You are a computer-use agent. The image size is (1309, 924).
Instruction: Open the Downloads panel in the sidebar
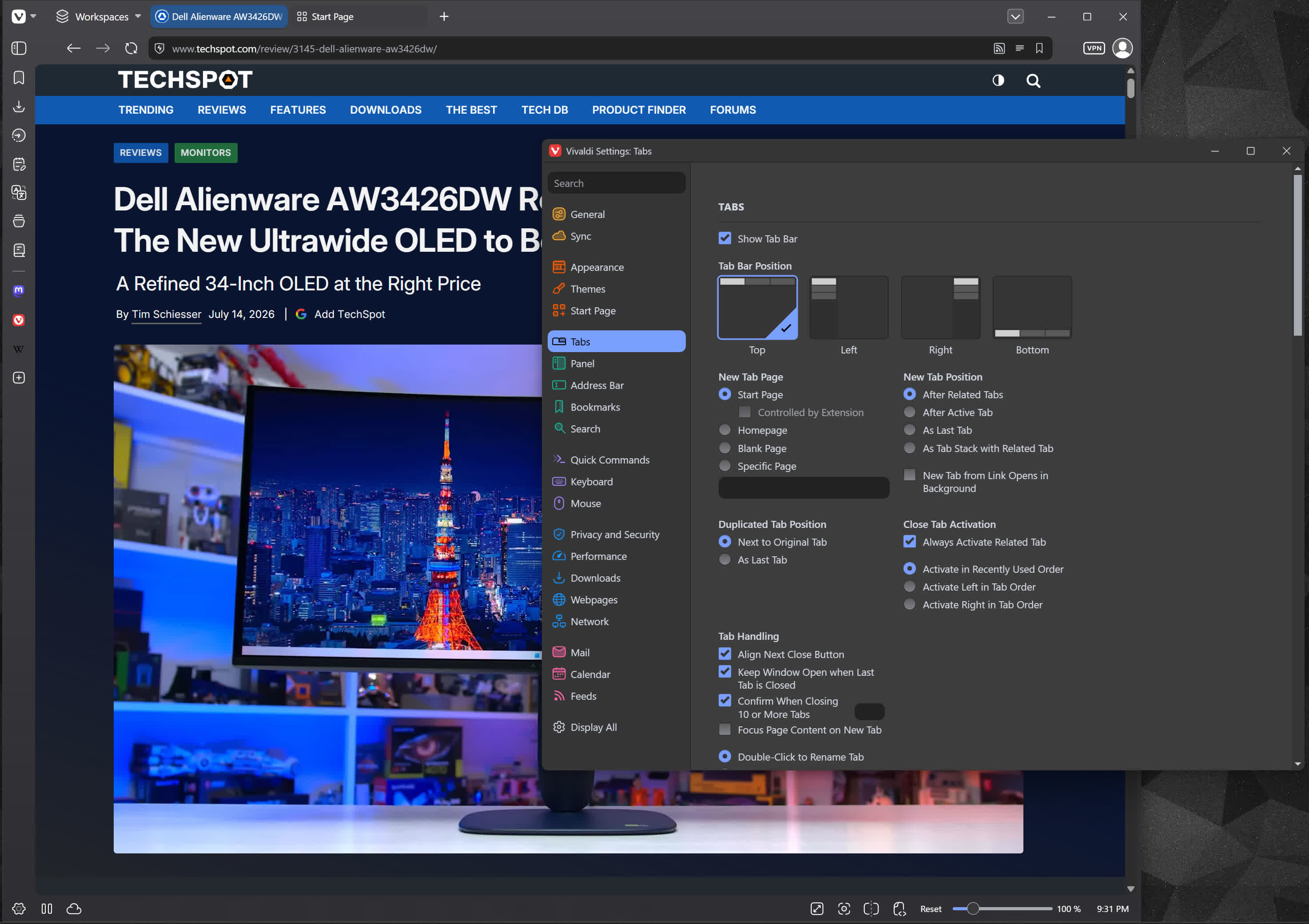pos(19,107)
